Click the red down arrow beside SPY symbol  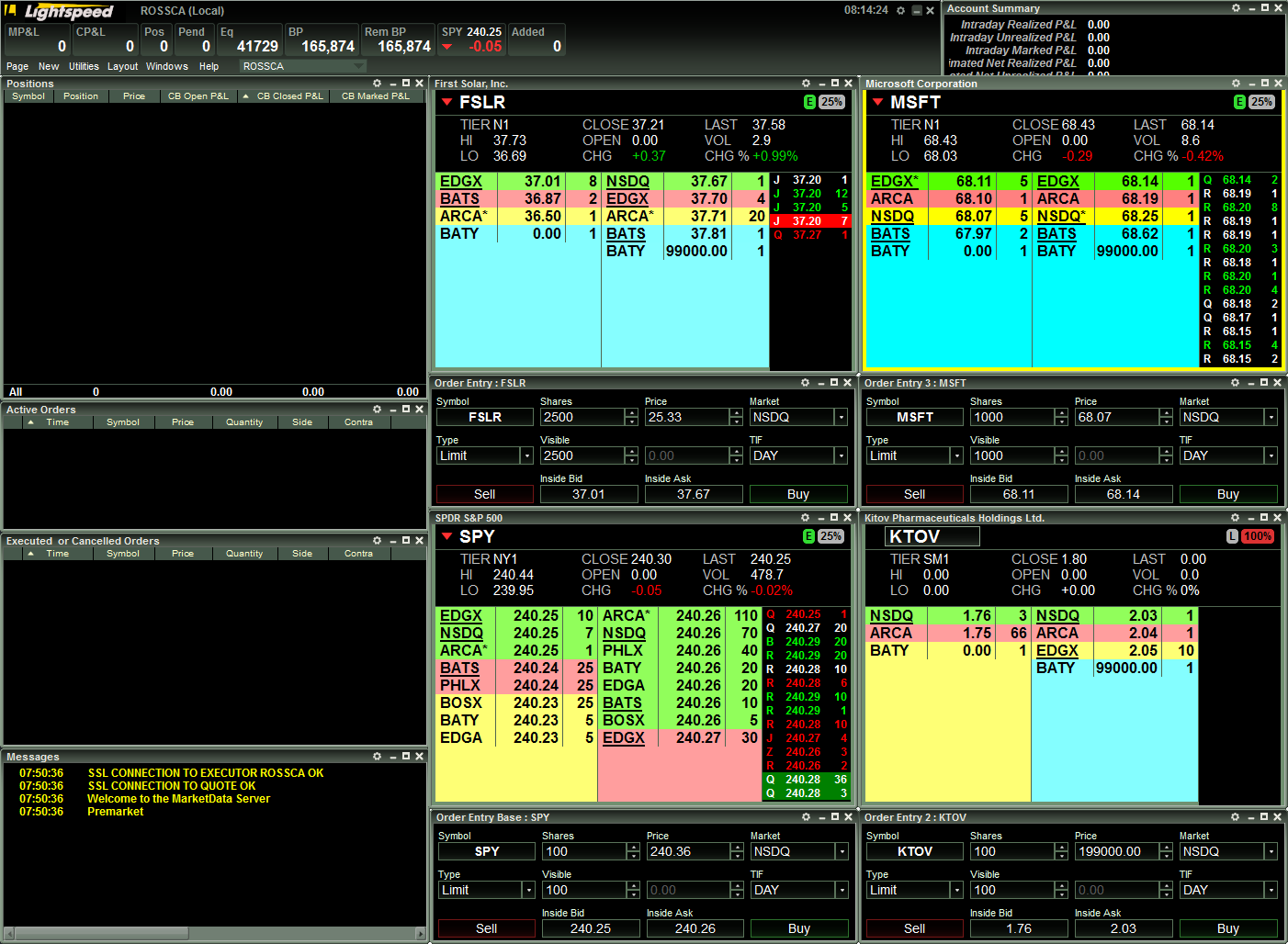[446, 536]
